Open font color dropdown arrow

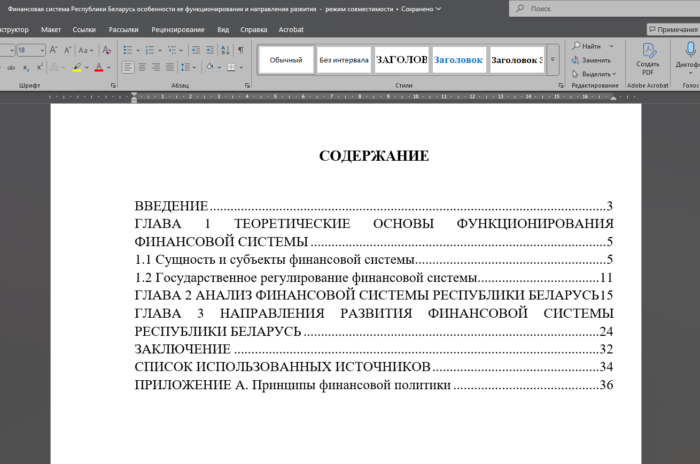(x=108, y=68)
